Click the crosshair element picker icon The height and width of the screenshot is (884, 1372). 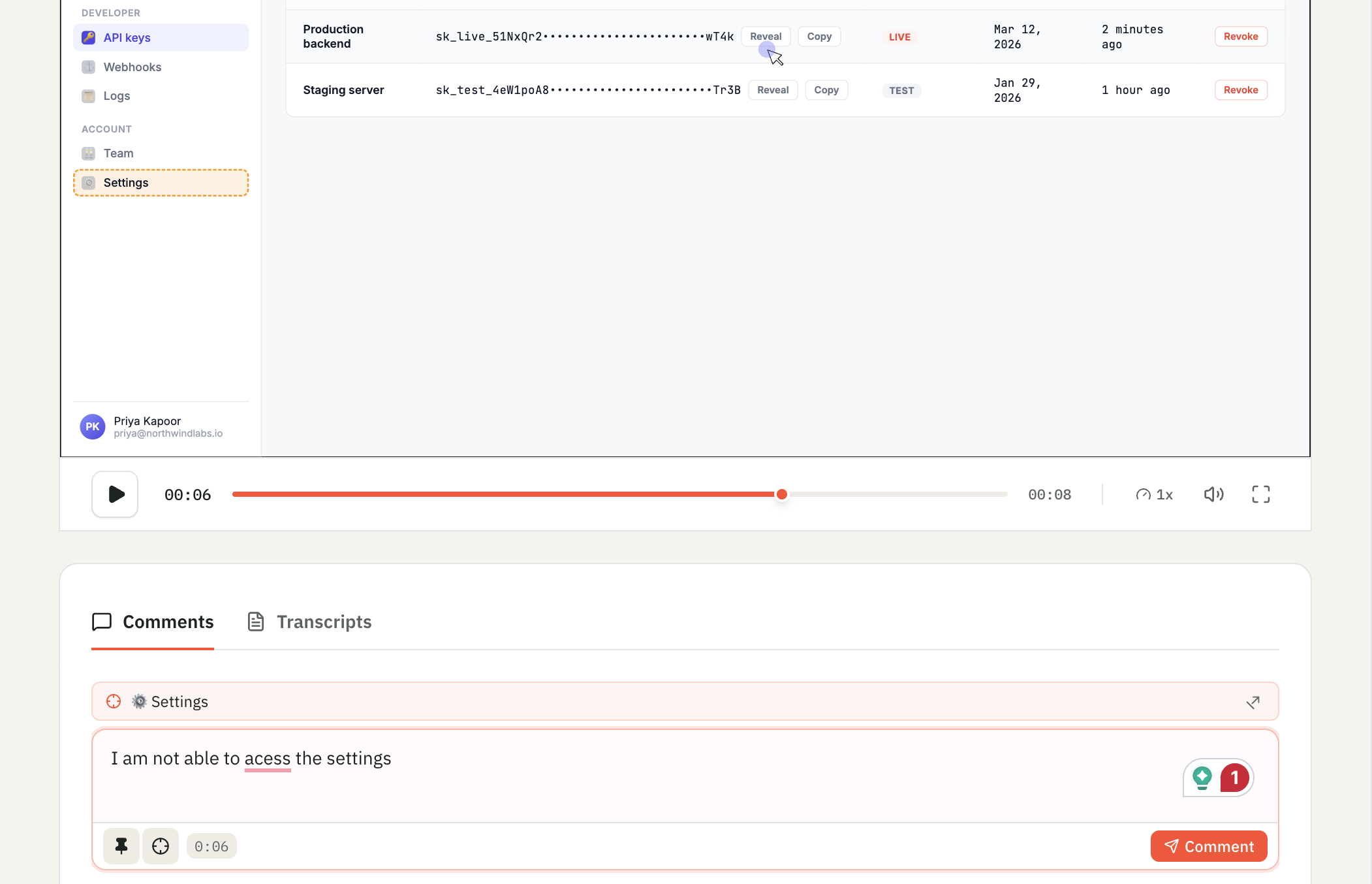point(161,847)
